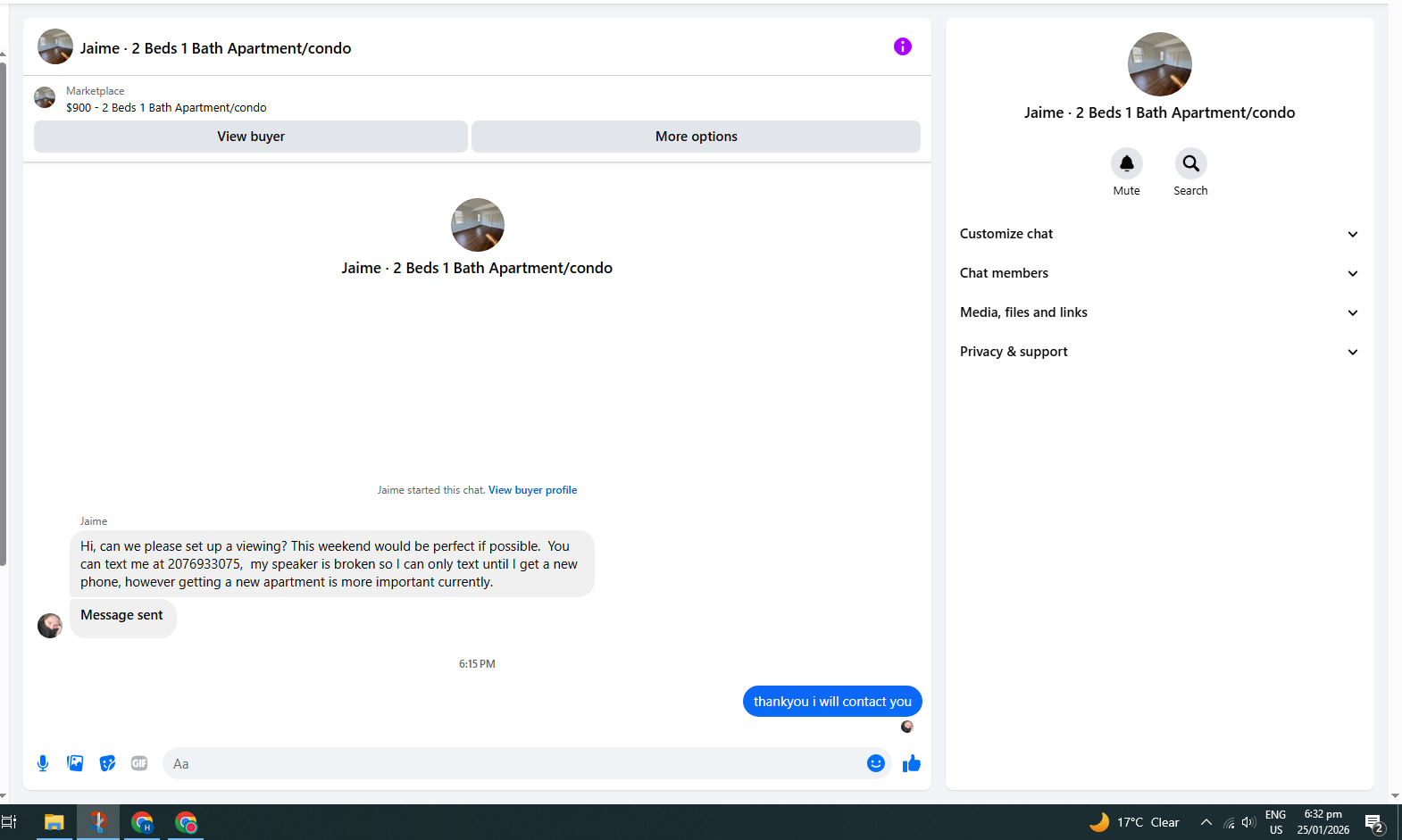
Task: Open the GIF picker icon
Action: pyautogui.click(x=139, y=763)
